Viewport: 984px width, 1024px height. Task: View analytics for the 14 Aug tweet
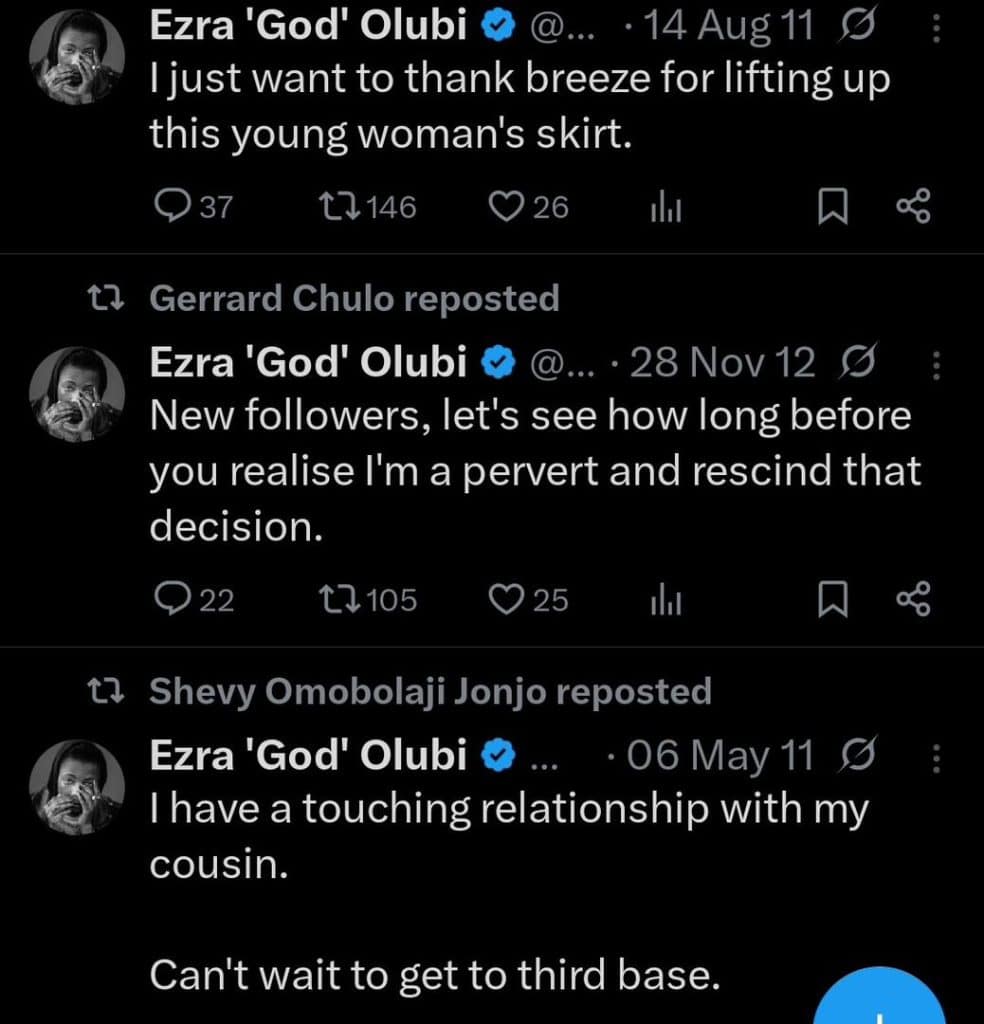(665, 207)
